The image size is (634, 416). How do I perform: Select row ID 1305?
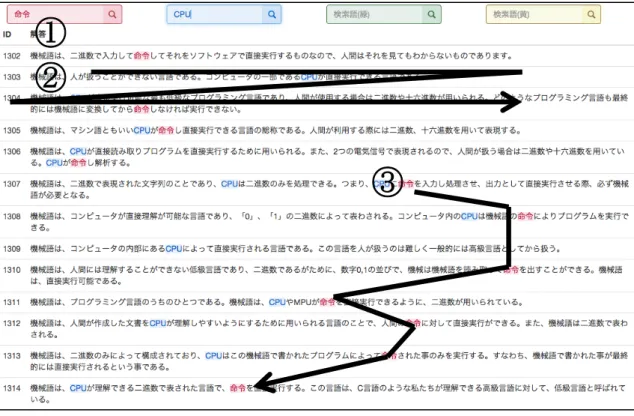click(x=11, y=130)
